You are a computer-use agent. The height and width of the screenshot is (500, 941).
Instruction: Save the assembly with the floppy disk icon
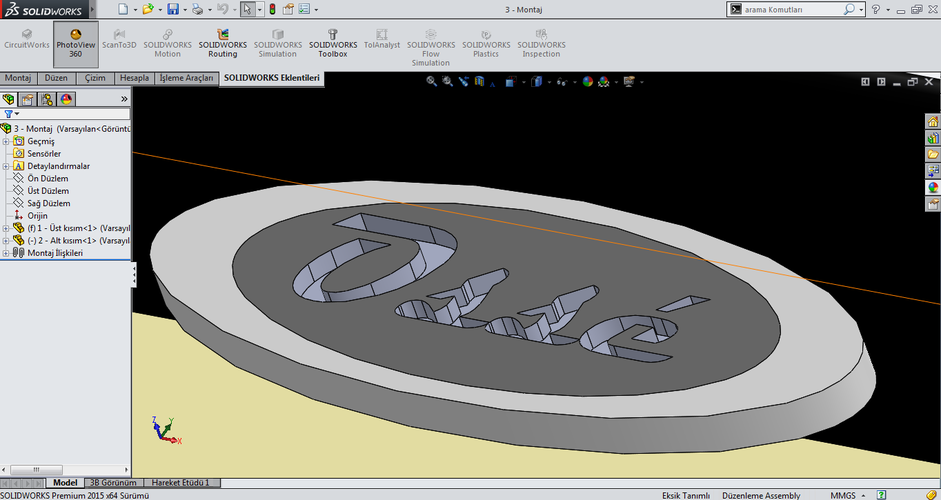click(173, 9)
